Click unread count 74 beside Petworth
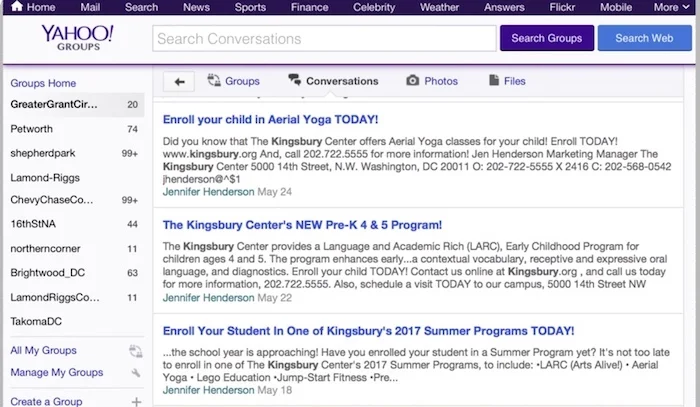 pyautogui.click(x=132, y=129)
